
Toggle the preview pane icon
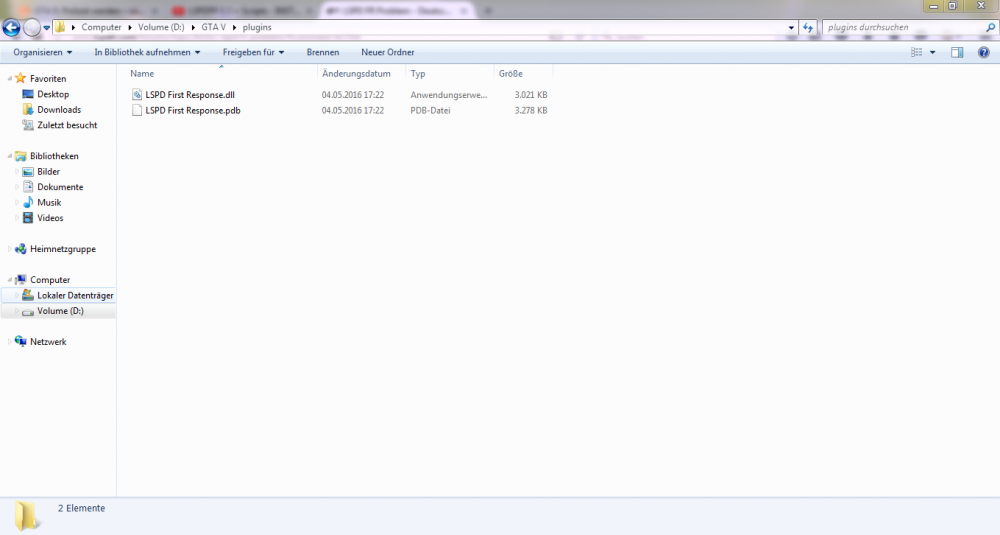pyautogui.click(x=957, y=52)
